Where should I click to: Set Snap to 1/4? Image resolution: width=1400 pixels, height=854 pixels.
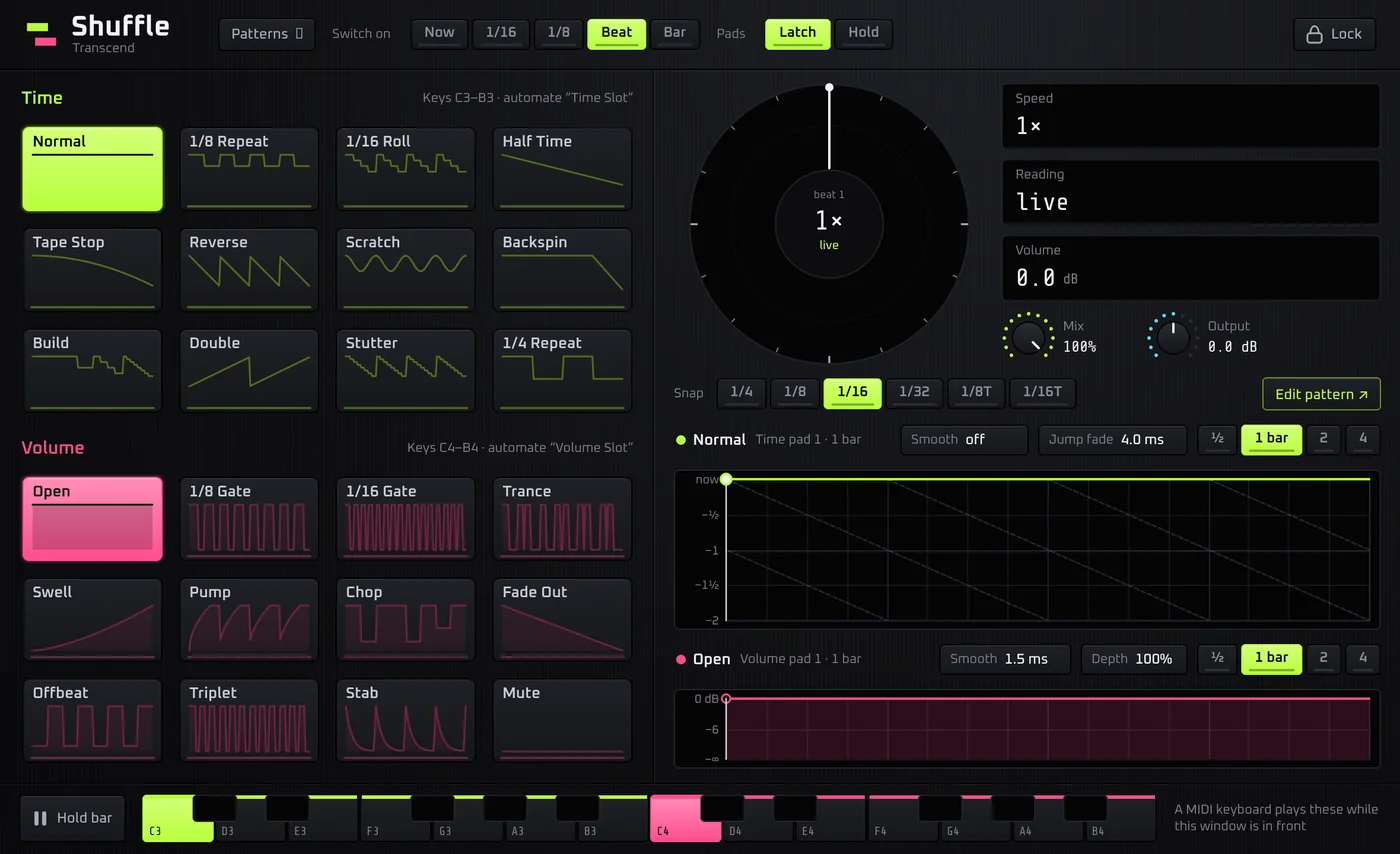(x=741, y=393)
